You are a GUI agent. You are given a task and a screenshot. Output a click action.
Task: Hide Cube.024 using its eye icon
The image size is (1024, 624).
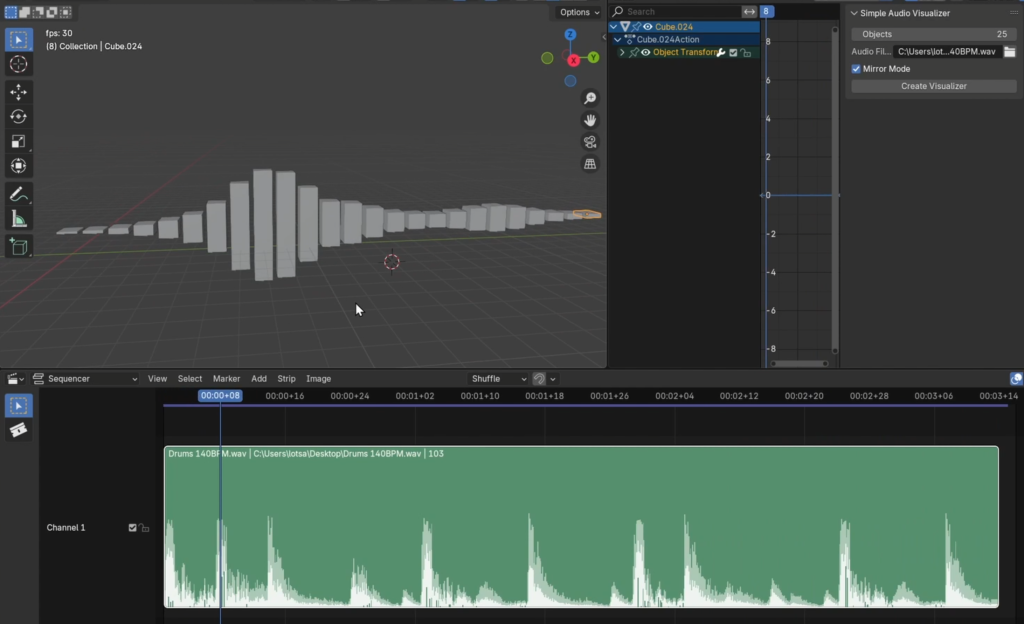click(648, 27)
